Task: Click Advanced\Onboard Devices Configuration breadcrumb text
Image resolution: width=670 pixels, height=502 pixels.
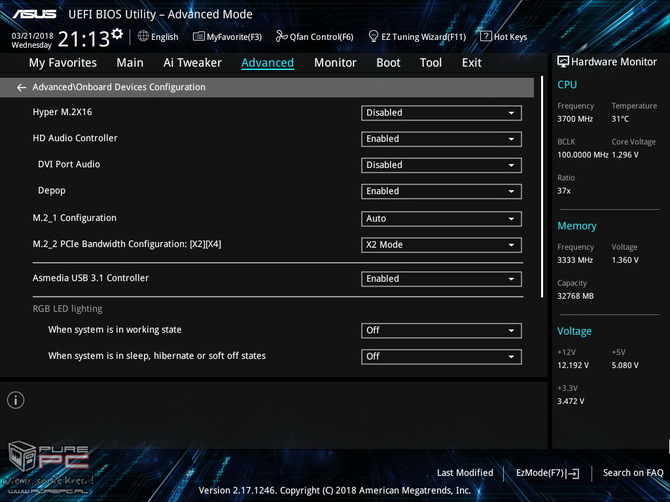Action: click(119, 87)
